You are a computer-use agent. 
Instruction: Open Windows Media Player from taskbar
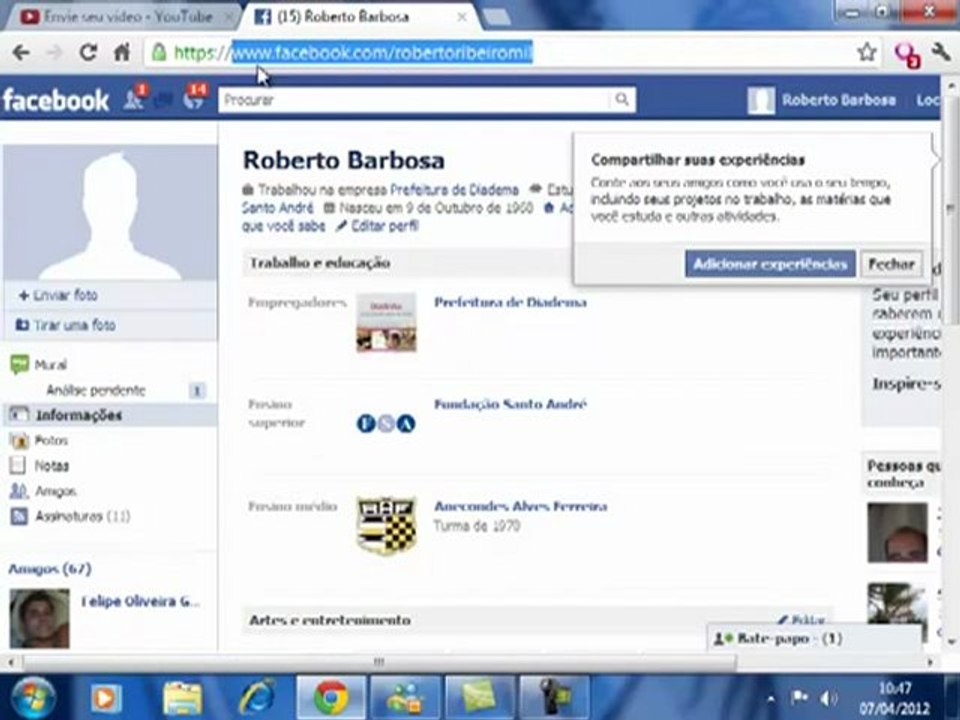click(107, 698)
